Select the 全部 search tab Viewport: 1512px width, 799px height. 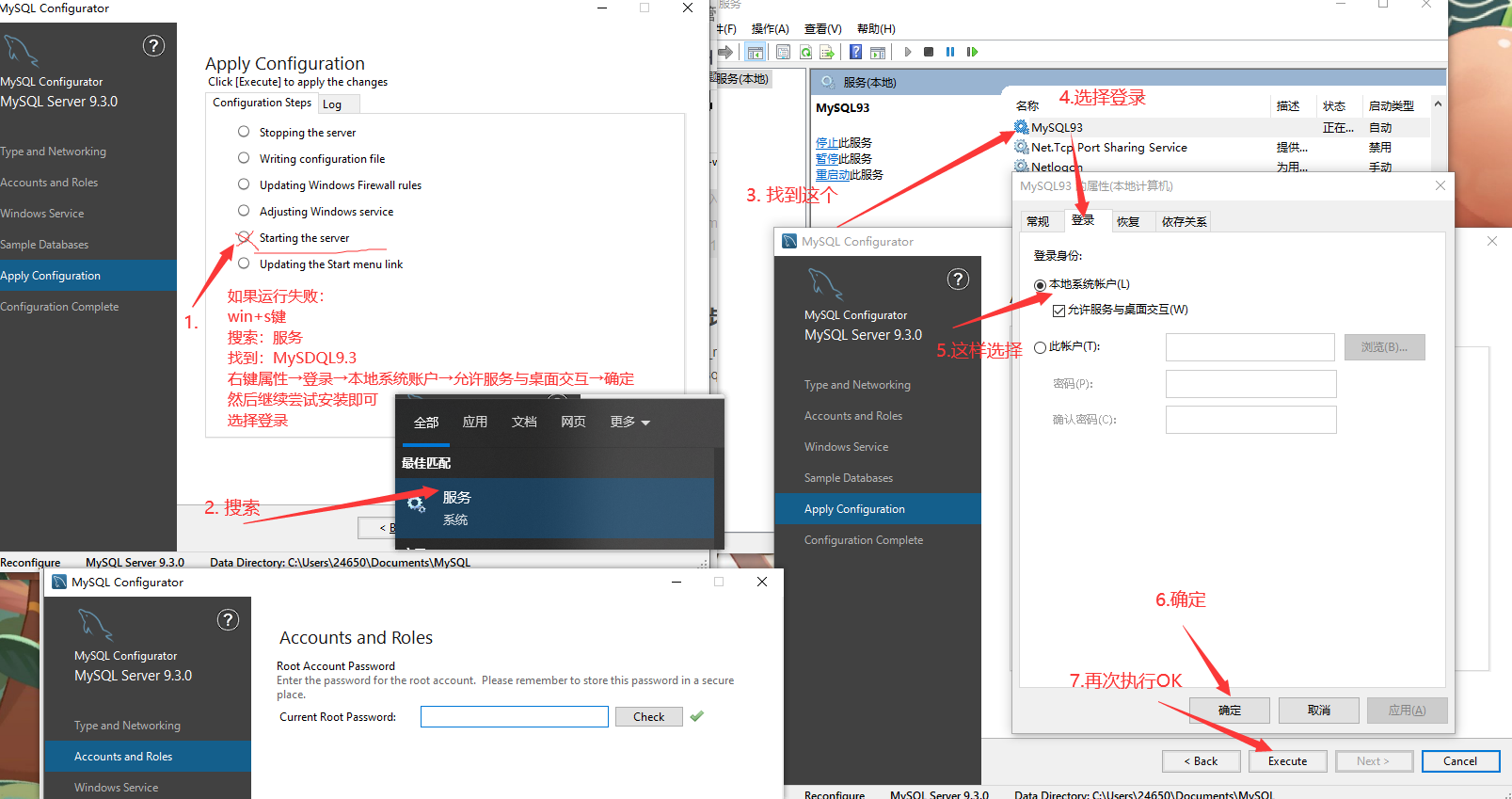pyautogui.click(x=426, y=422)
